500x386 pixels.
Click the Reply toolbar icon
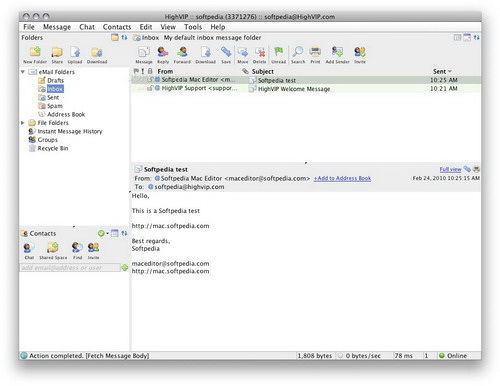[163, 52]
